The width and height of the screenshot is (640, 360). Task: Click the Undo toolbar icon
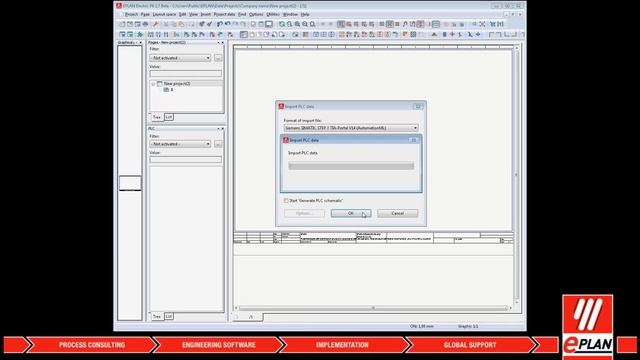point(220,24)
